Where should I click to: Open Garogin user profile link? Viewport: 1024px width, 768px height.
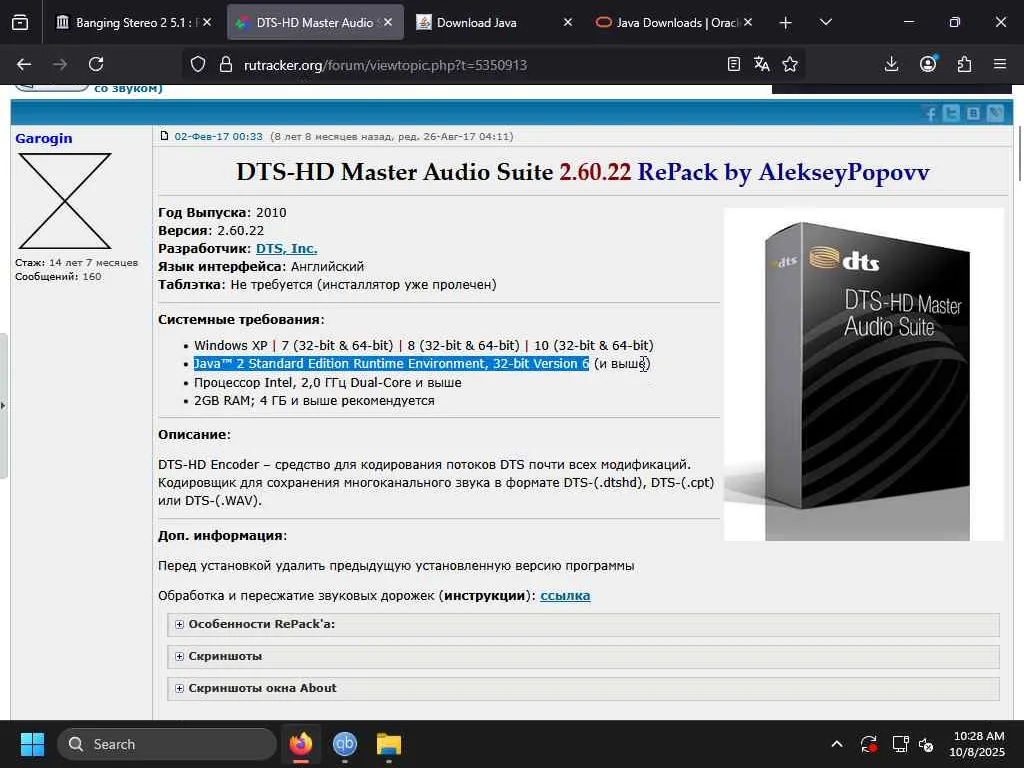(44, 138)
